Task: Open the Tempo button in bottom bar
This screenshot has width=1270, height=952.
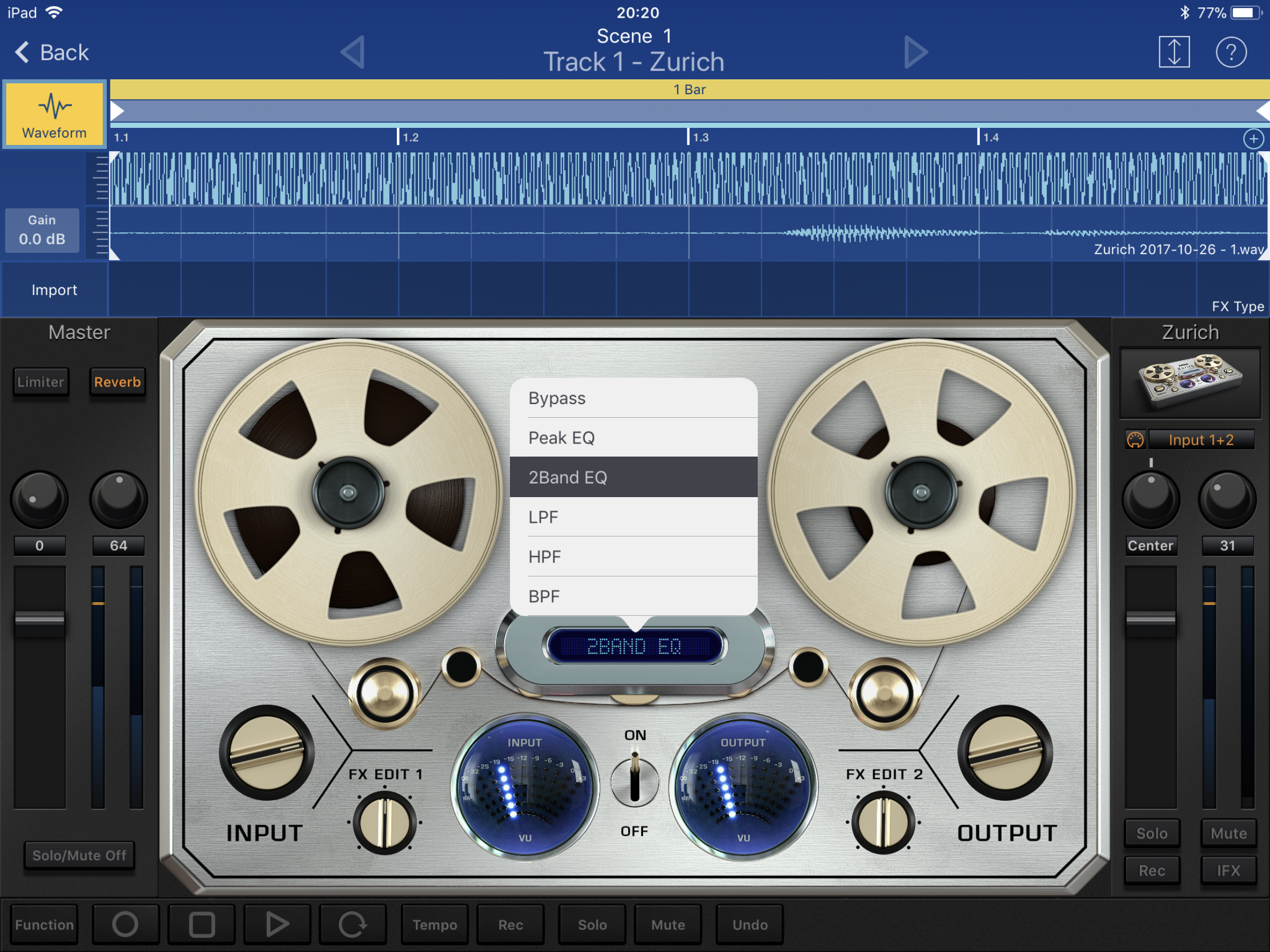Action: [435, 925]
